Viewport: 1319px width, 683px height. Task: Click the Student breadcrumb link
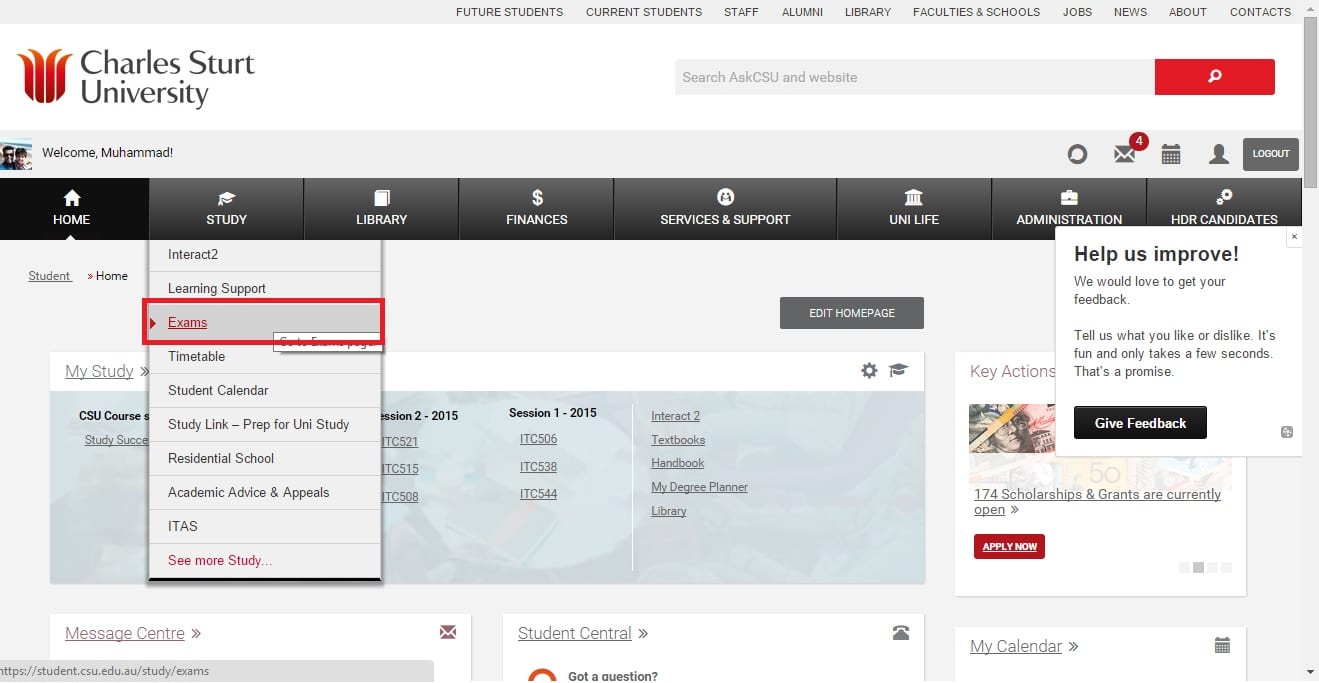(49, 276)
